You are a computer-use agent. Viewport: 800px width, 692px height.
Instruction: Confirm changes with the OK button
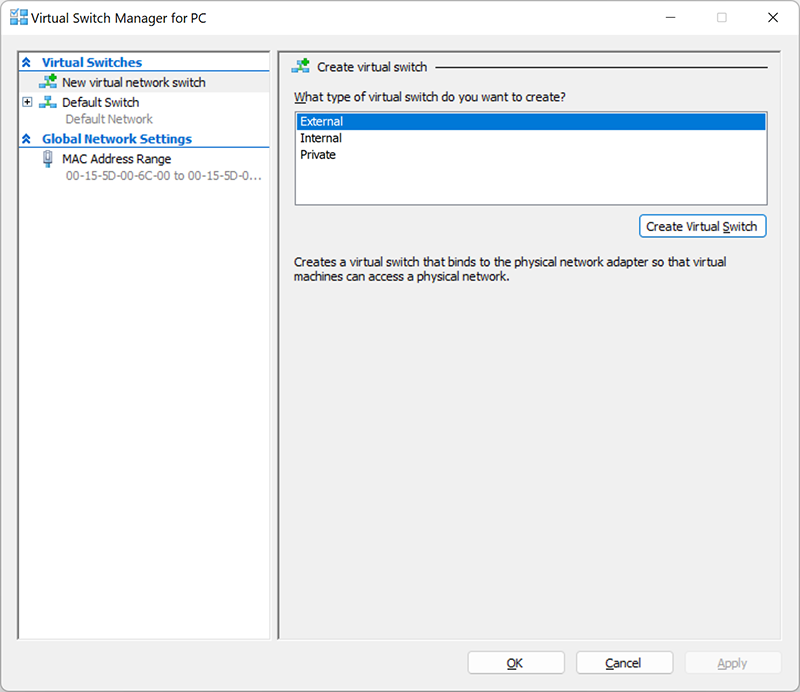pos(515,663)
